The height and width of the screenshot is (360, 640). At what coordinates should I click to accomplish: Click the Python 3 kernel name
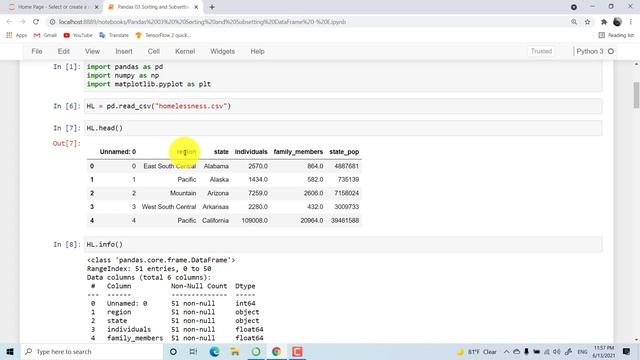[590, 51]
